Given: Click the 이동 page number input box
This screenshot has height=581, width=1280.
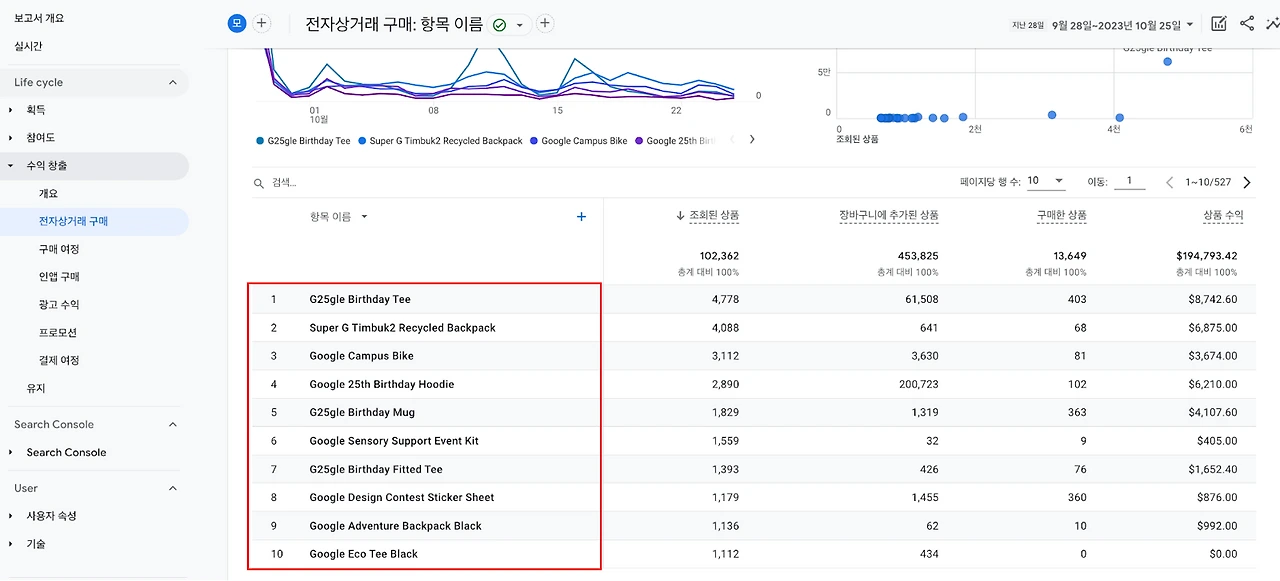Looking at the screenshot, I should [1130, 181].
